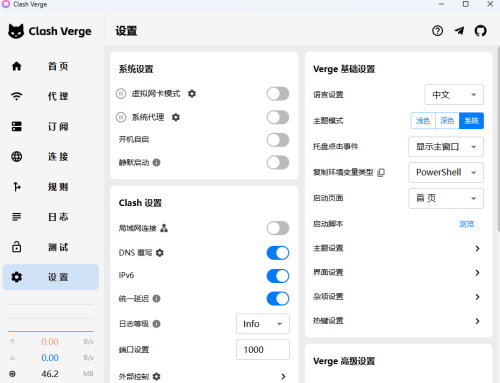Click copy icon beside 复制环境变量类型
The width and height of the screenshot is (500, 383).
click(x=381, y=172)
